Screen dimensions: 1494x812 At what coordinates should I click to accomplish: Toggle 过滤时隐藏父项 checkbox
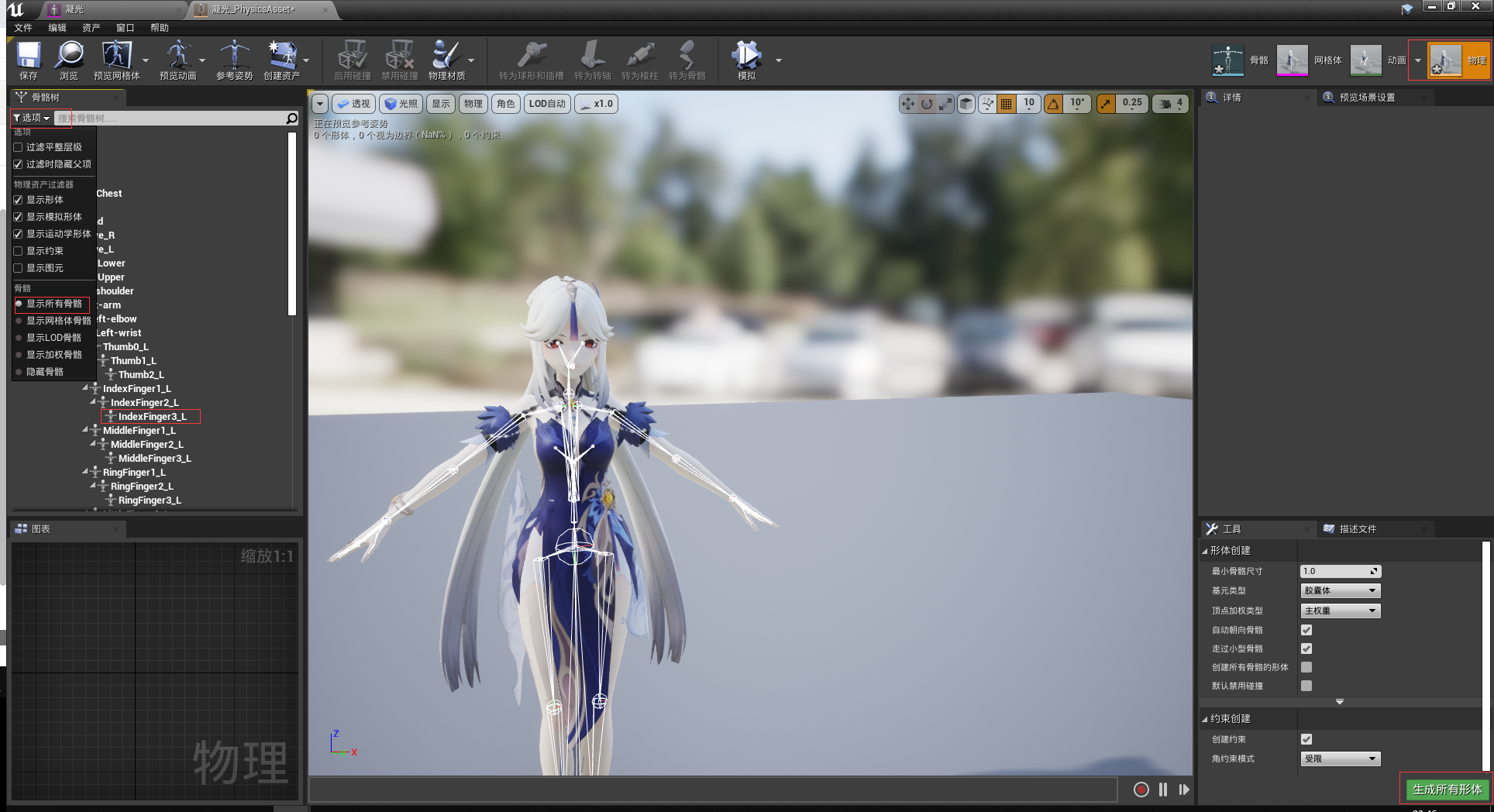[18, 164]
